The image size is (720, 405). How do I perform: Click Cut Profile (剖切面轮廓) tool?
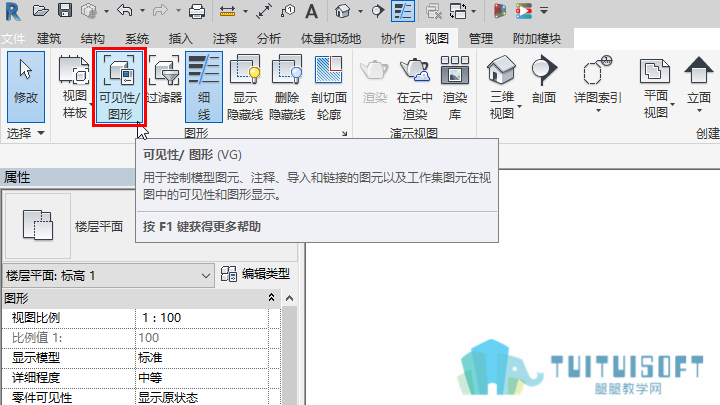pos(329,87)
